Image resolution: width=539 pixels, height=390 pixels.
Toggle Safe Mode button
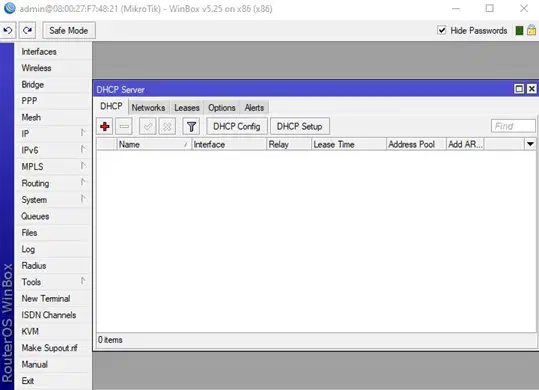click(69, 31)
